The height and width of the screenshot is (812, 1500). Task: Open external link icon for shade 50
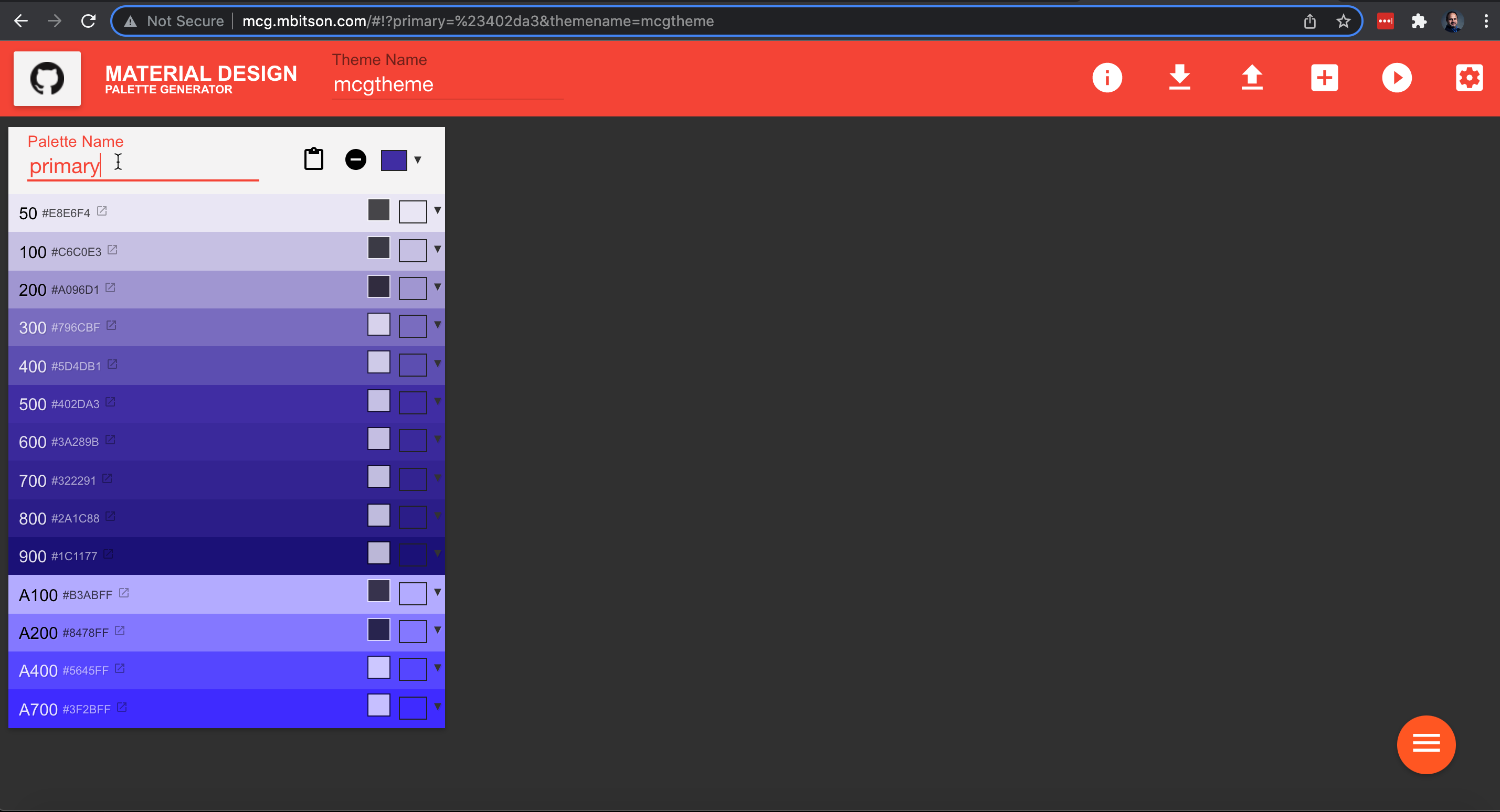point(102,211)
